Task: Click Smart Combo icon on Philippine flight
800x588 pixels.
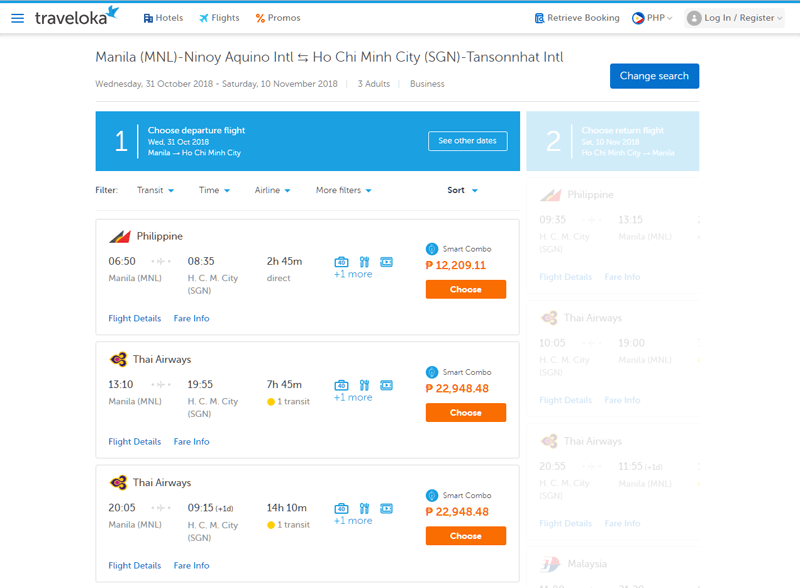Action: click(432, 249)
